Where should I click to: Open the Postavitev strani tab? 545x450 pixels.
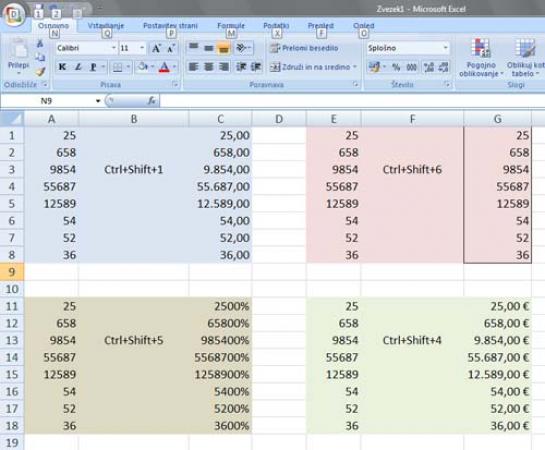[x=170, y=26]
